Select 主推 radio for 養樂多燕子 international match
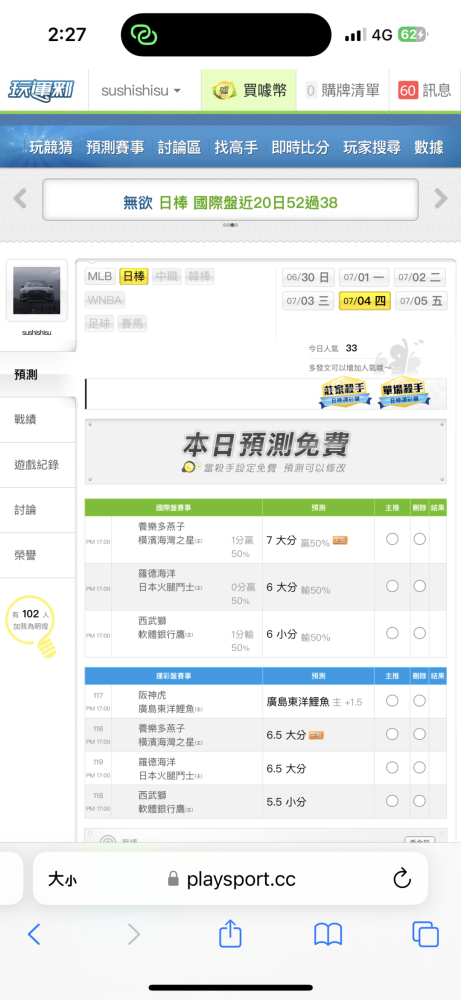This screenshot has width=461, height=1000. coord(392,539)
